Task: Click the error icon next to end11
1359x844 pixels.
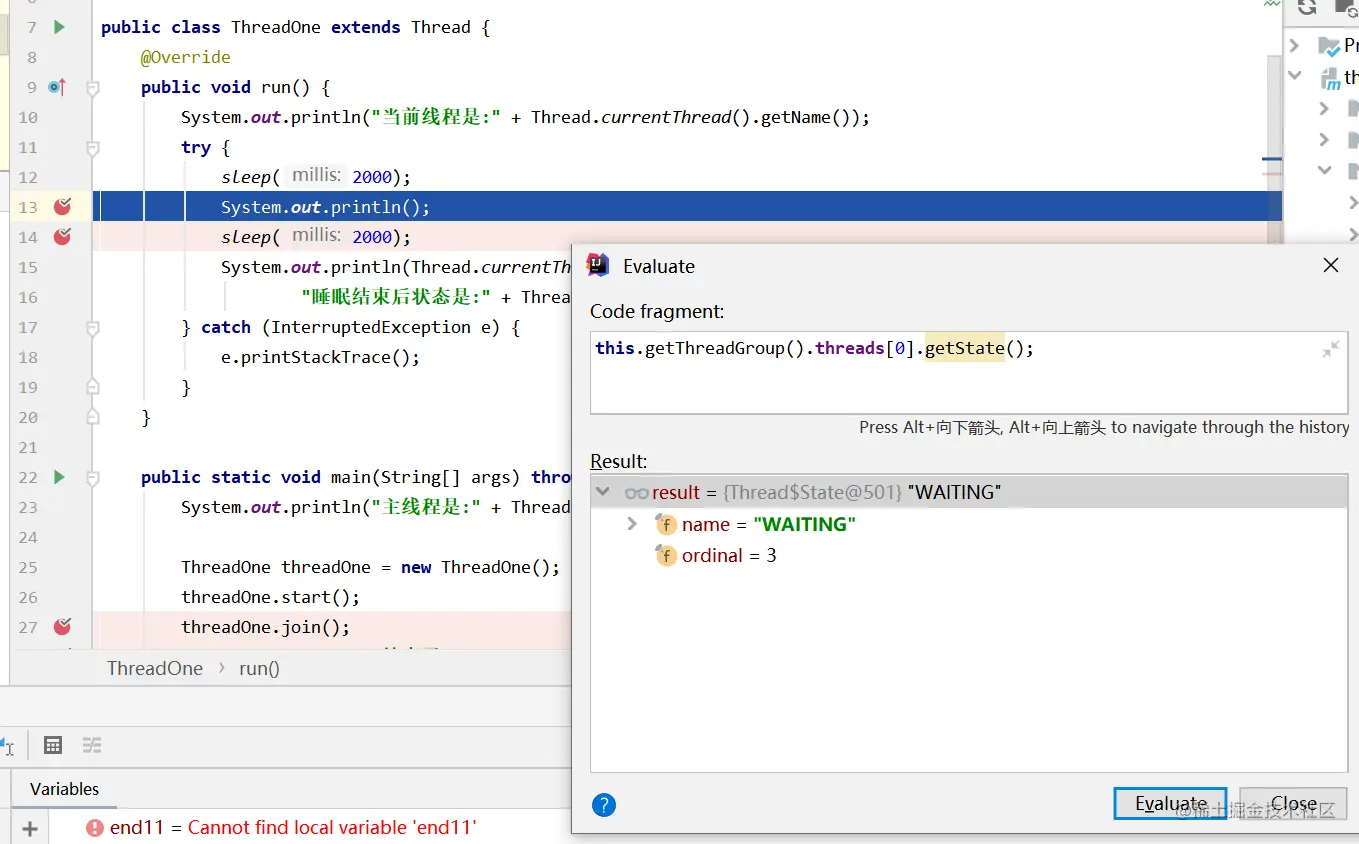Action: coord(95,828)
